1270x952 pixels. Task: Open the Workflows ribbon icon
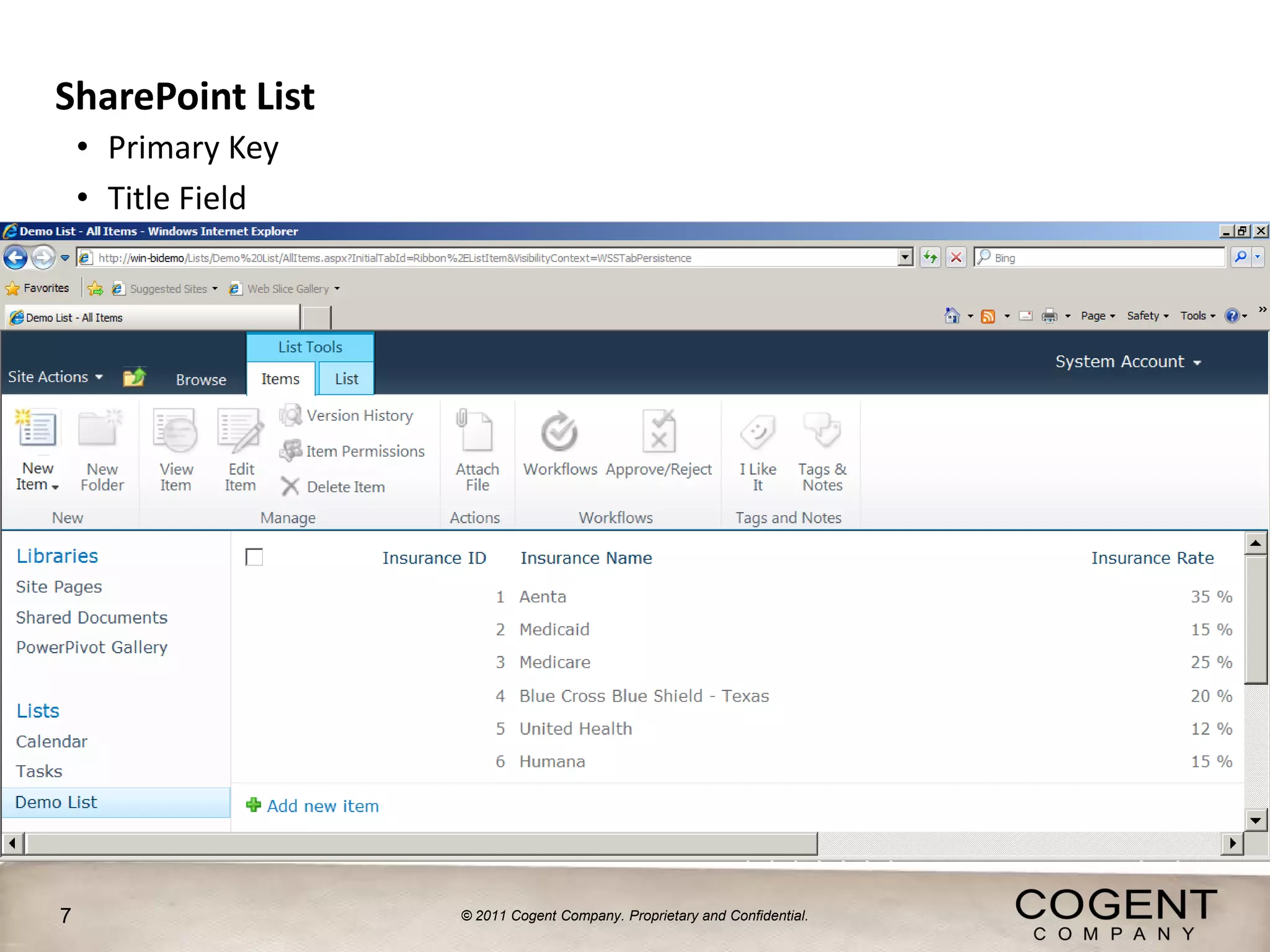(x=559, y=432)
